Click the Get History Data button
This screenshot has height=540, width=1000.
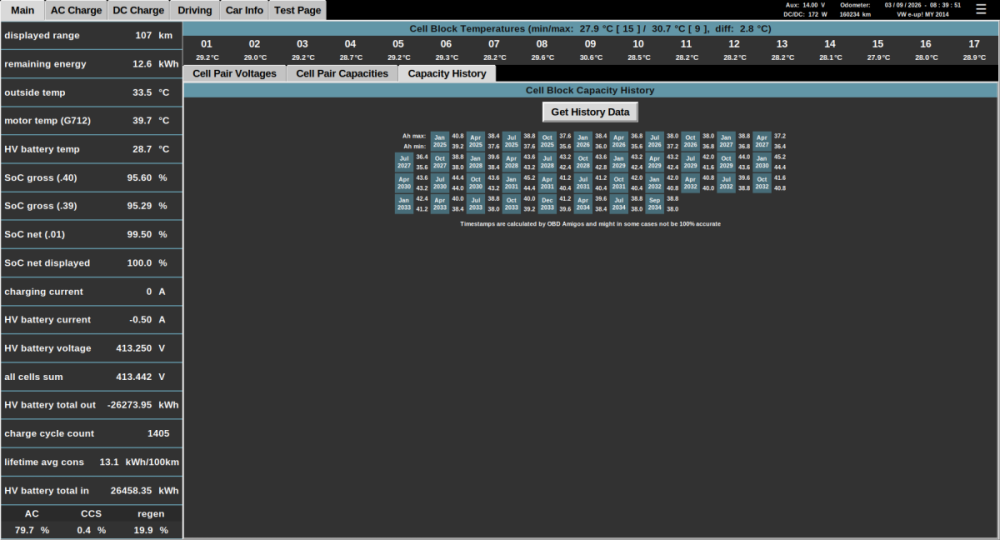pyautogui.click(x=590, y=112)
